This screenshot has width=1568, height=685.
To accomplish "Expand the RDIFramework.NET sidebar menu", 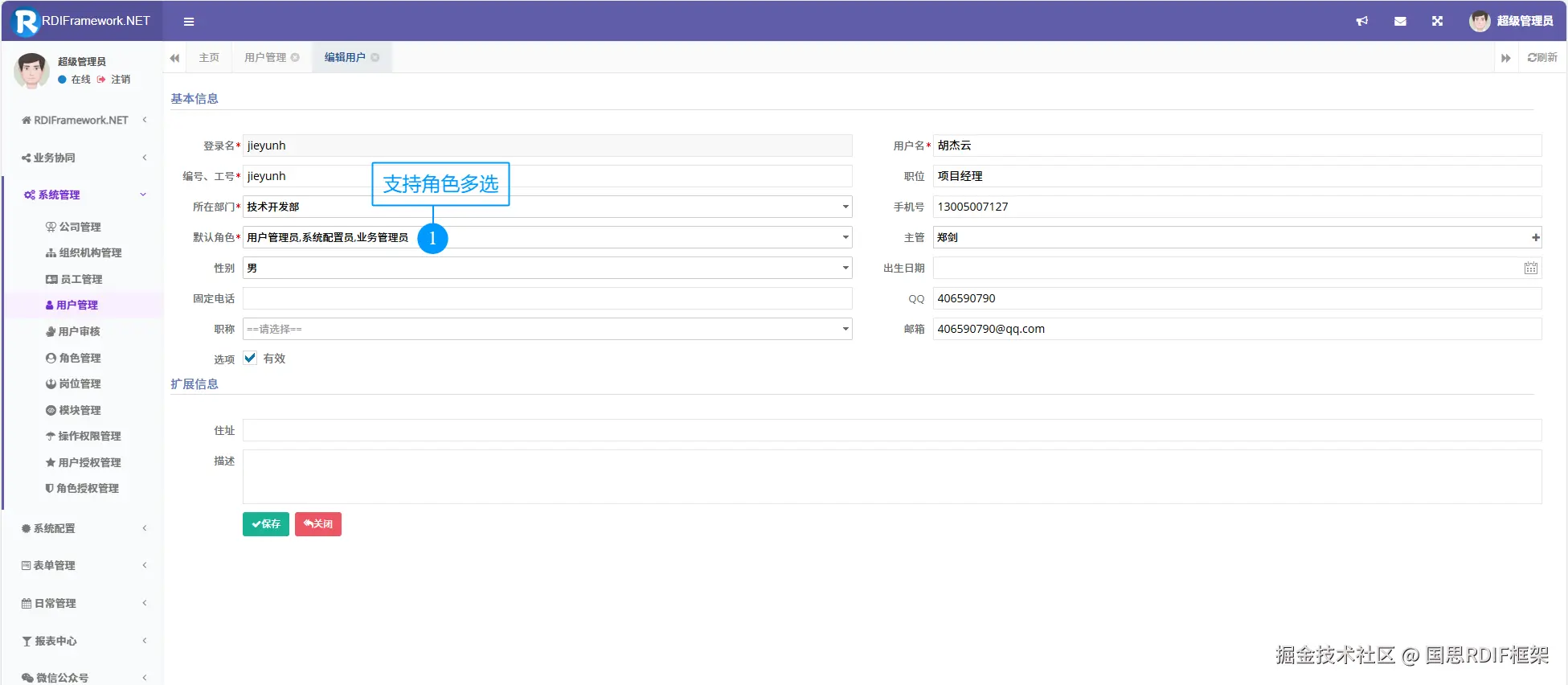I will pos(84,120).
